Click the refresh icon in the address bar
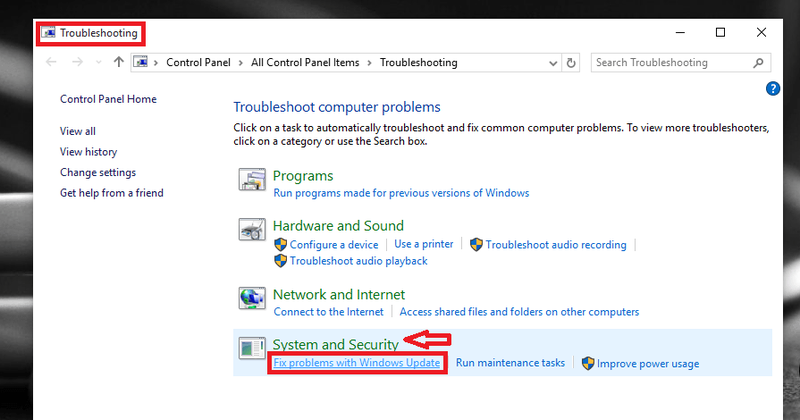Viewport: 800px width, 420px height. point(571,63)
